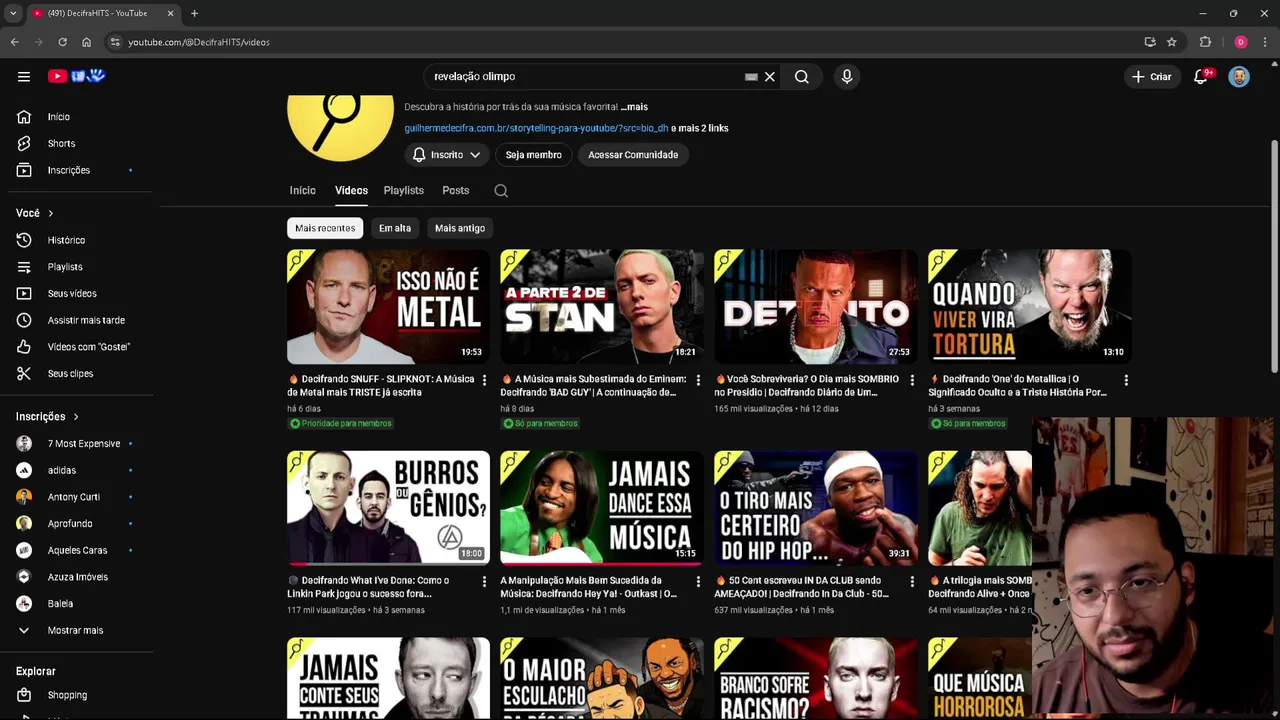Open the O TIRO MAIS CERTEIRO thumbnail
The width and height of the screenshot is (1280, 720).
click(x=815, y=508)
